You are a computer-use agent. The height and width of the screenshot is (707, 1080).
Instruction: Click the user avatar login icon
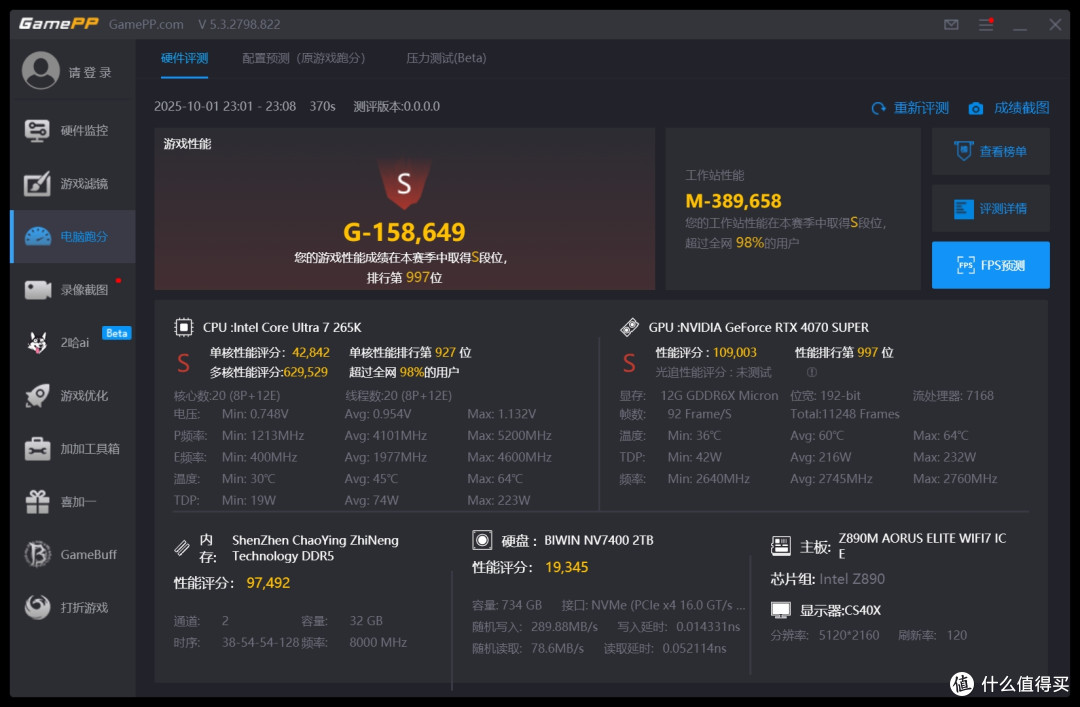pyautogui.click(x=41, y=71)
